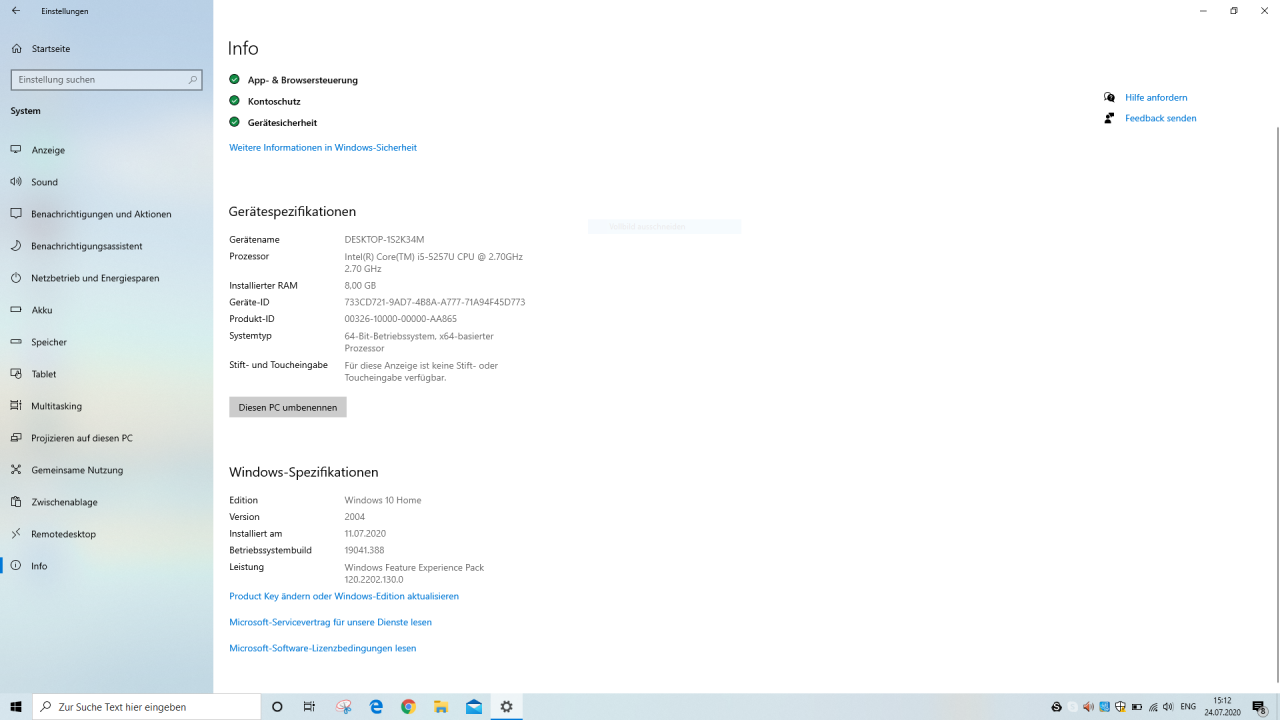Select the Windows 10 Home edition text
1280x720 pixels.
point(383,500)
